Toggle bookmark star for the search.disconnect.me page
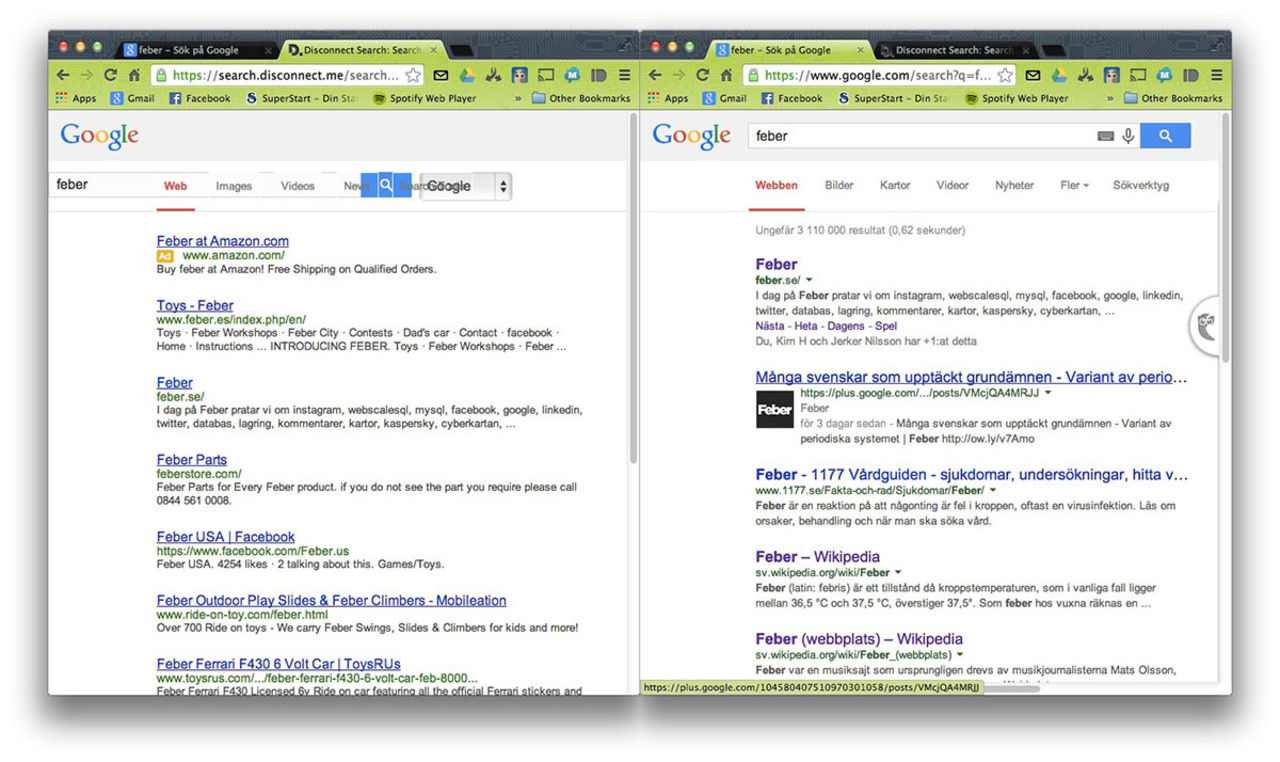This screenshot has height=762, width=1280. point(413,75)
